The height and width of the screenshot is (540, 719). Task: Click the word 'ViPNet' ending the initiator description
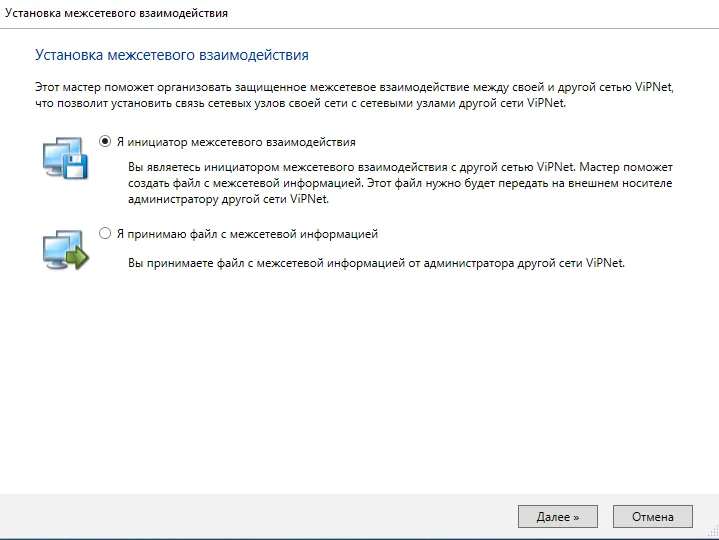point(310,199)
